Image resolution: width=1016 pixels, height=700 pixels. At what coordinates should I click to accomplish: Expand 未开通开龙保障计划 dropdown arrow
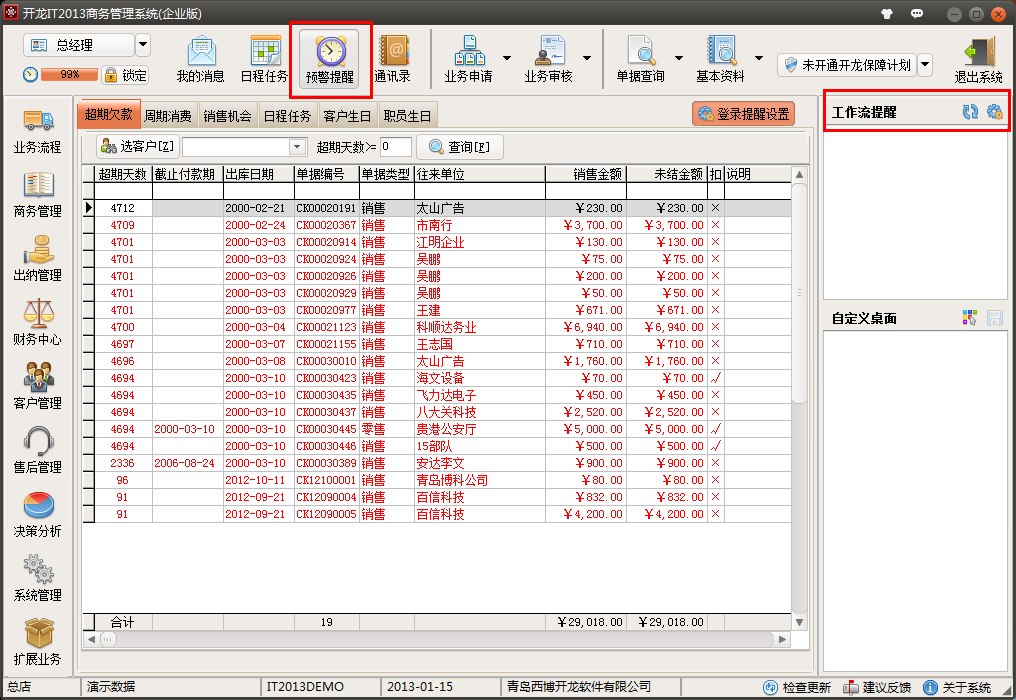tap(925, 64)
